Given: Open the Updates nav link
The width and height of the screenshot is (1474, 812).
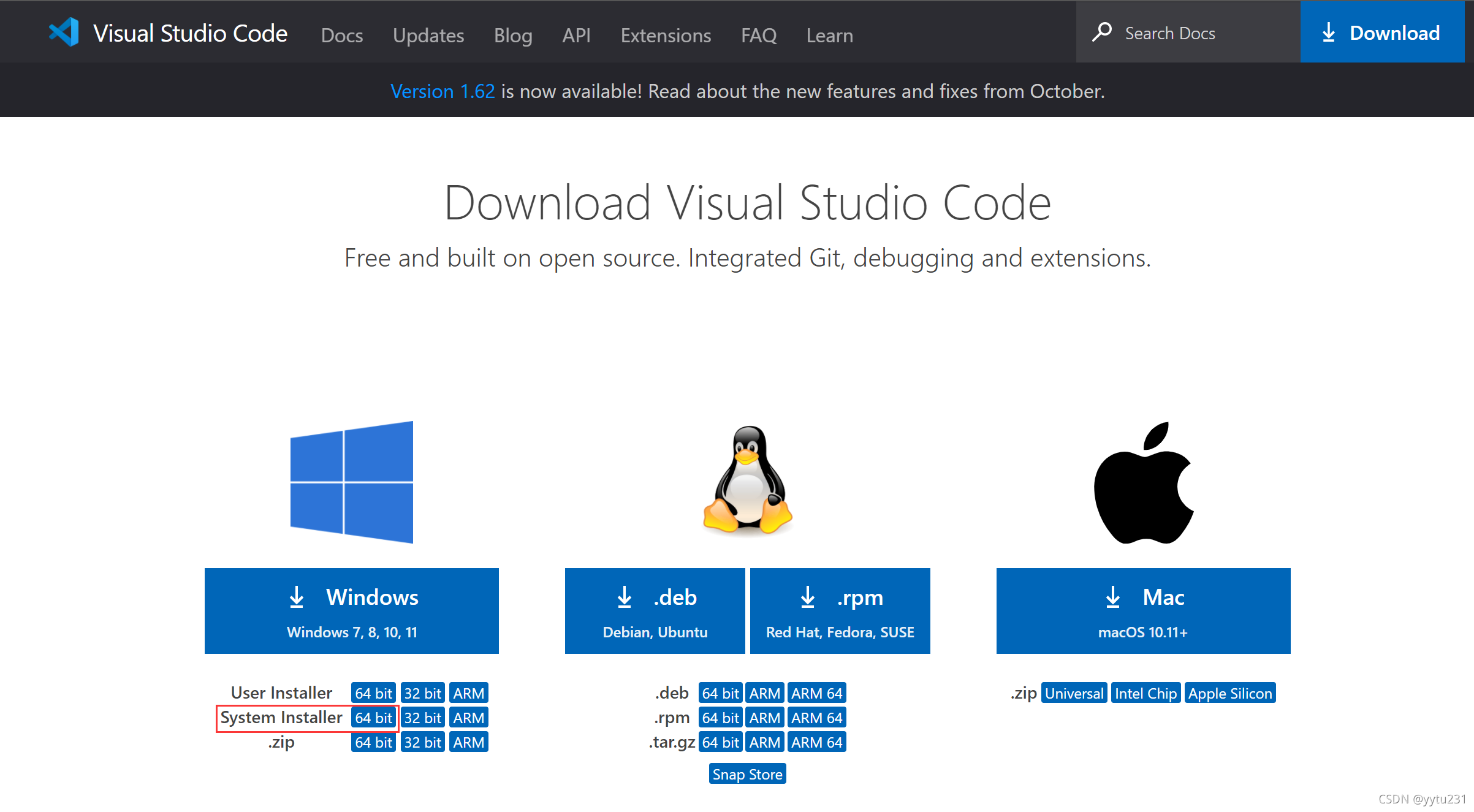Looking at the screenshot, I should click(x=428, y=36).
